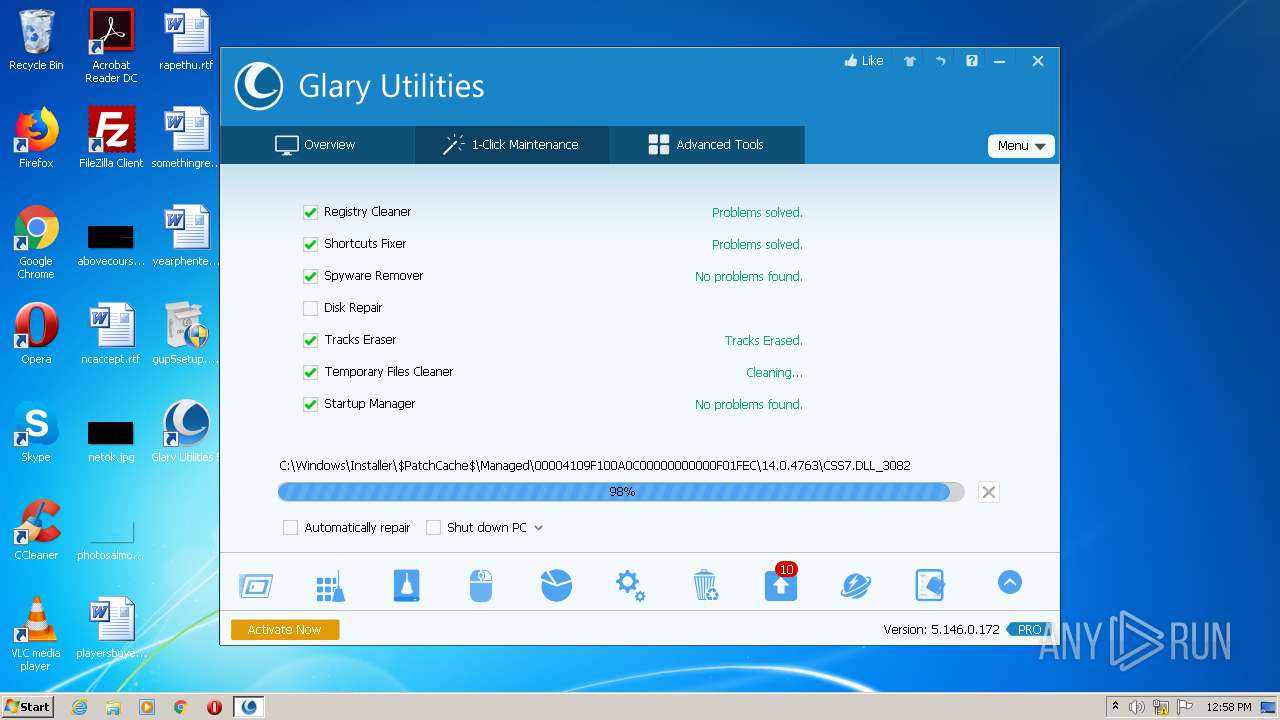Launch Acrobat Reader DC from desktop

(x=111, y=46)
